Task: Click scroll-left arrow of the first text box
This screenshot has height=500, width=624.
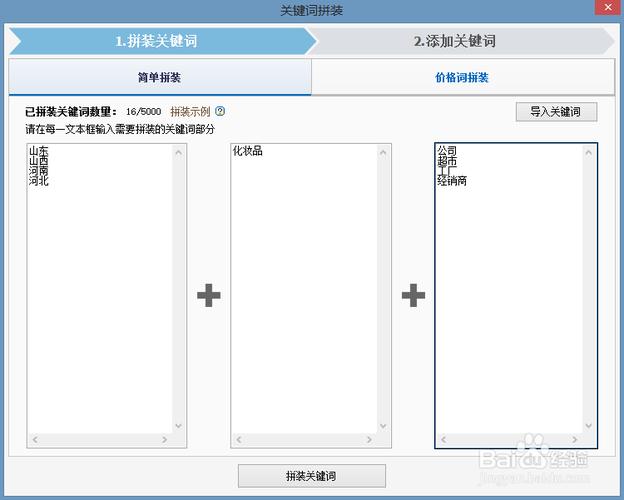Action: click(35, 439)
